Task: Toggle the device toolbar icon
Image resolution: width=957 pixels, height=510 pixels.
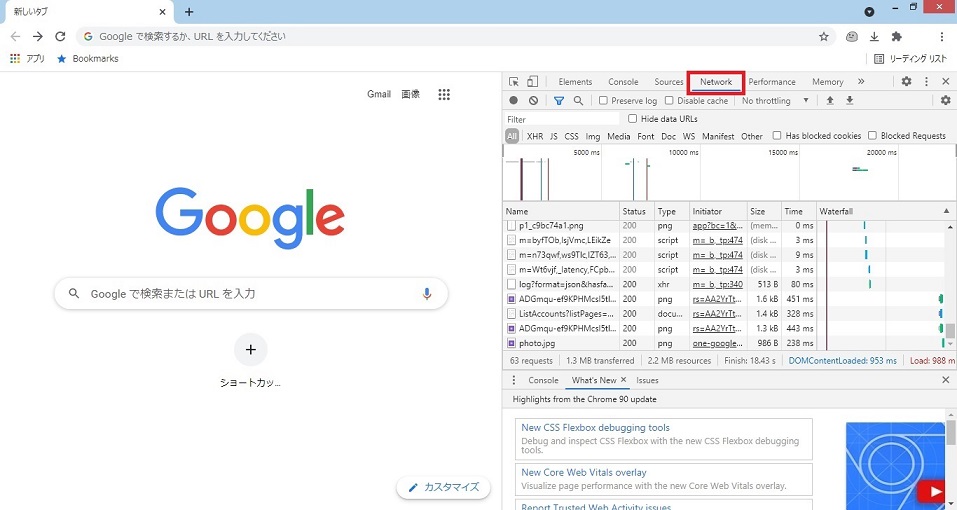Action: (x=532, y=82)
